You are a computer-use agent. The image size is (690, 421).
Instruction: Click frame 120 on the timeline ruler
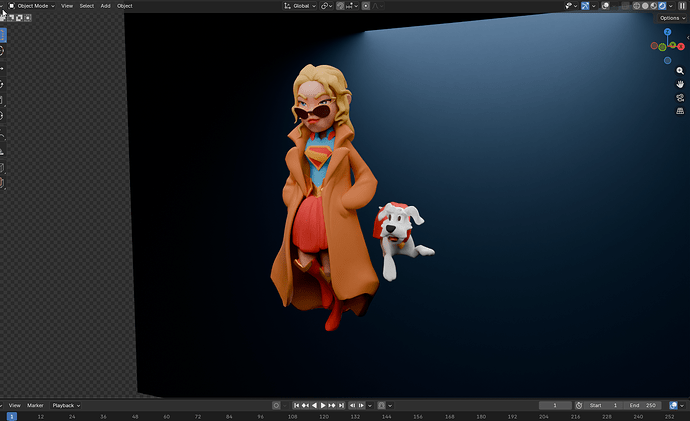point(324,417)
